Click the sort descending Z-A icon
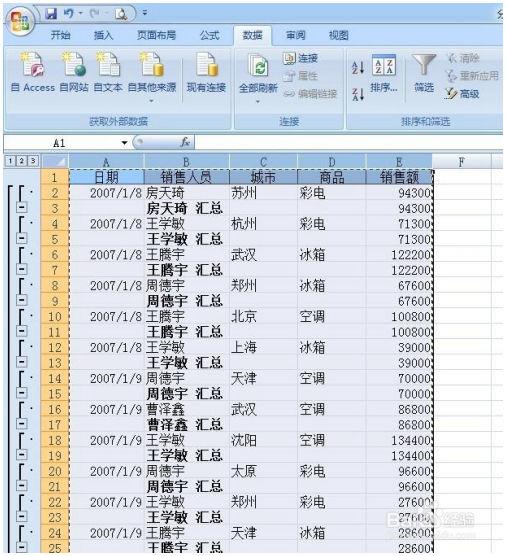 pyautogui.click(x=358, y=94)
